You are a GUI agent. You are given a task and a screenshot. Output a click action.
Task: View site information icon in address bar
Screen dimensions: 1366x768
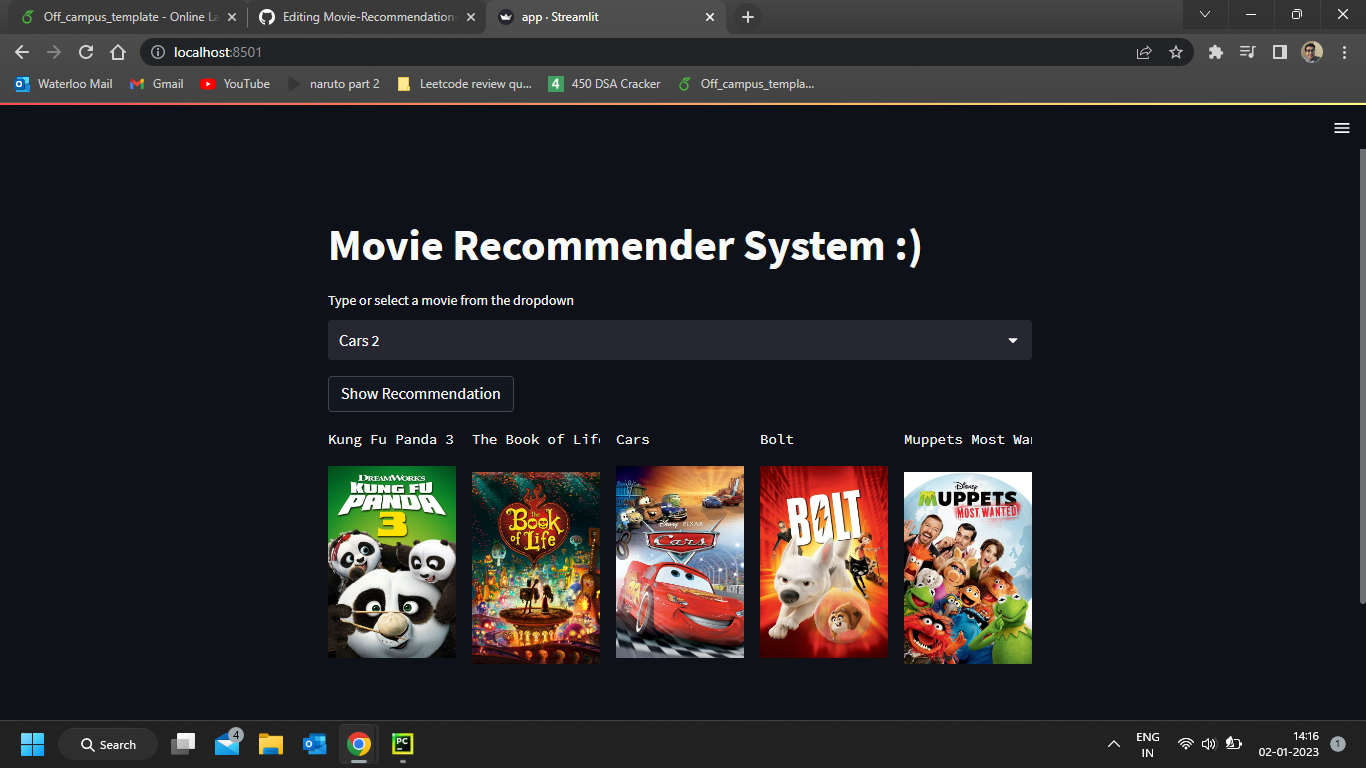pyautogui.click(x=158, y=52)
